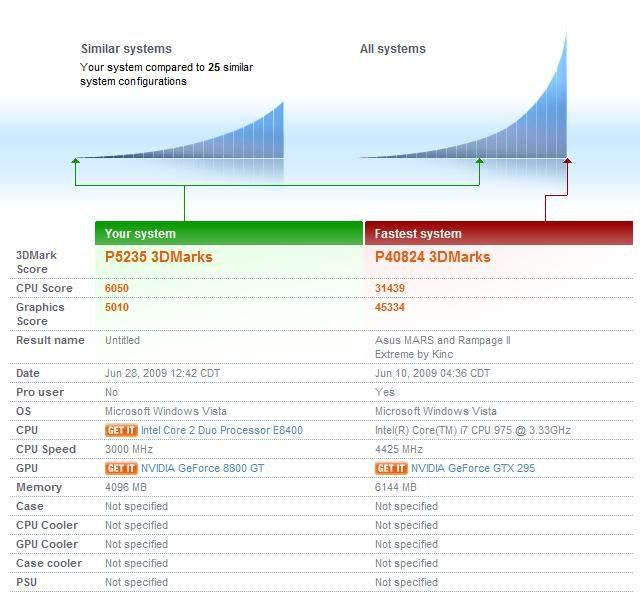Select the 25 similar configurations description
The height and width of the screenshot is (601, 640).
[167, 74]
